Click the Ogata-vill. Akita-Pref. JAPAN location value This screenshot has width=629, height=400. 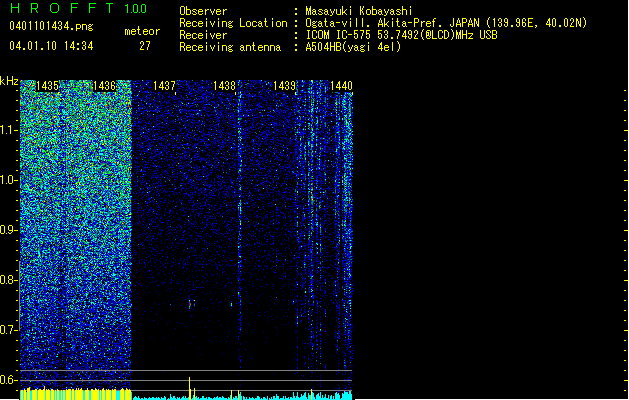[446, 23]
